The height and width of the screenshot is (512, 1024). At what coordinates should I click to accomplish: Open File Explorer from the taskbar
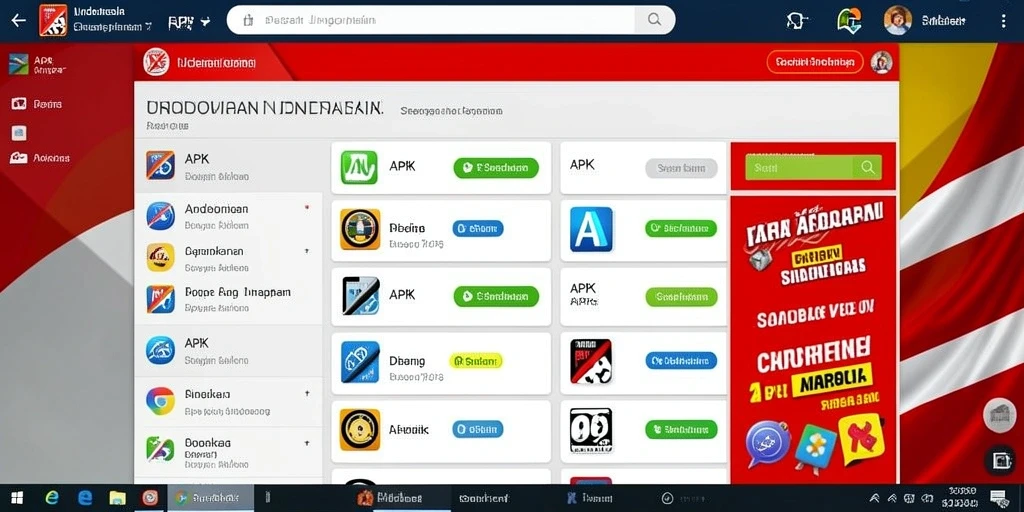pyautogui.click(x=118, y=498)
